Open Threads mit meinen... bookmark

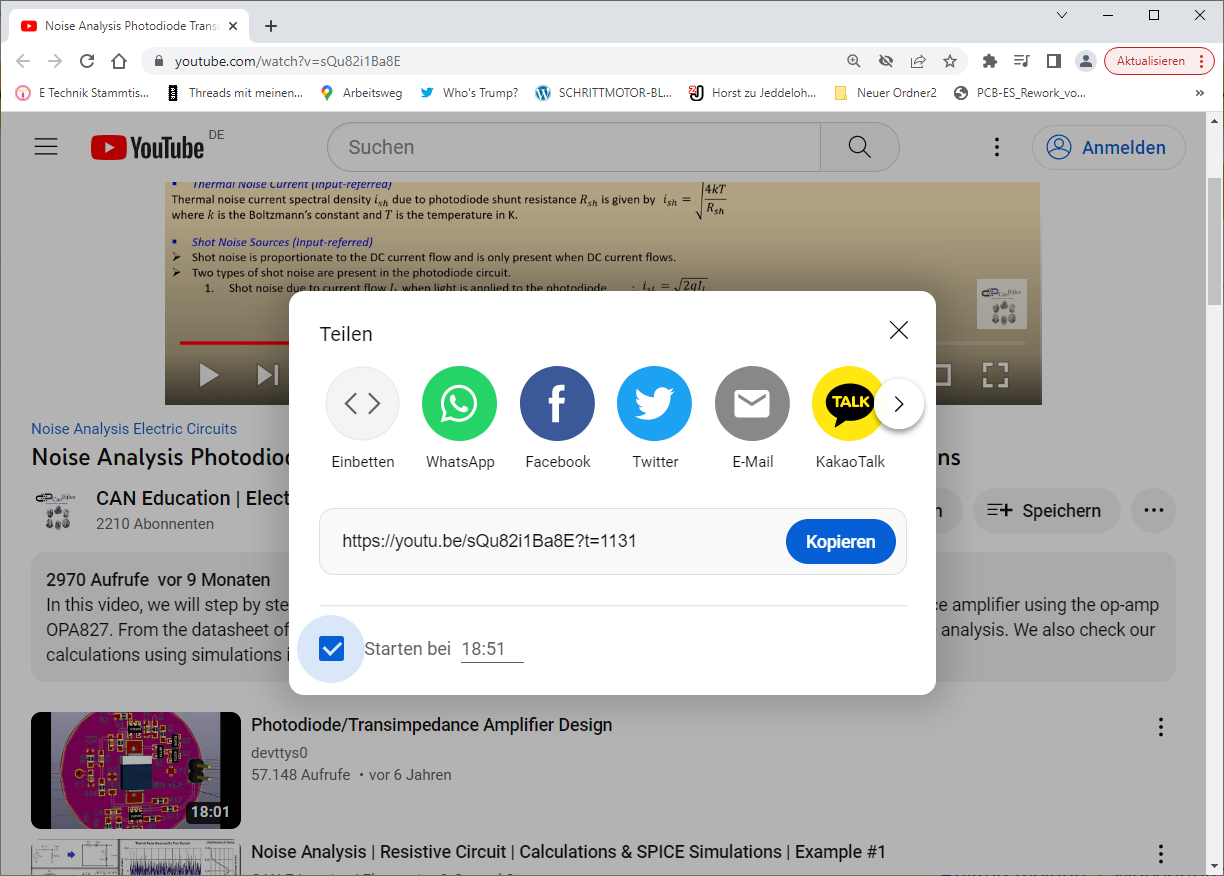(x=234, y=93)
